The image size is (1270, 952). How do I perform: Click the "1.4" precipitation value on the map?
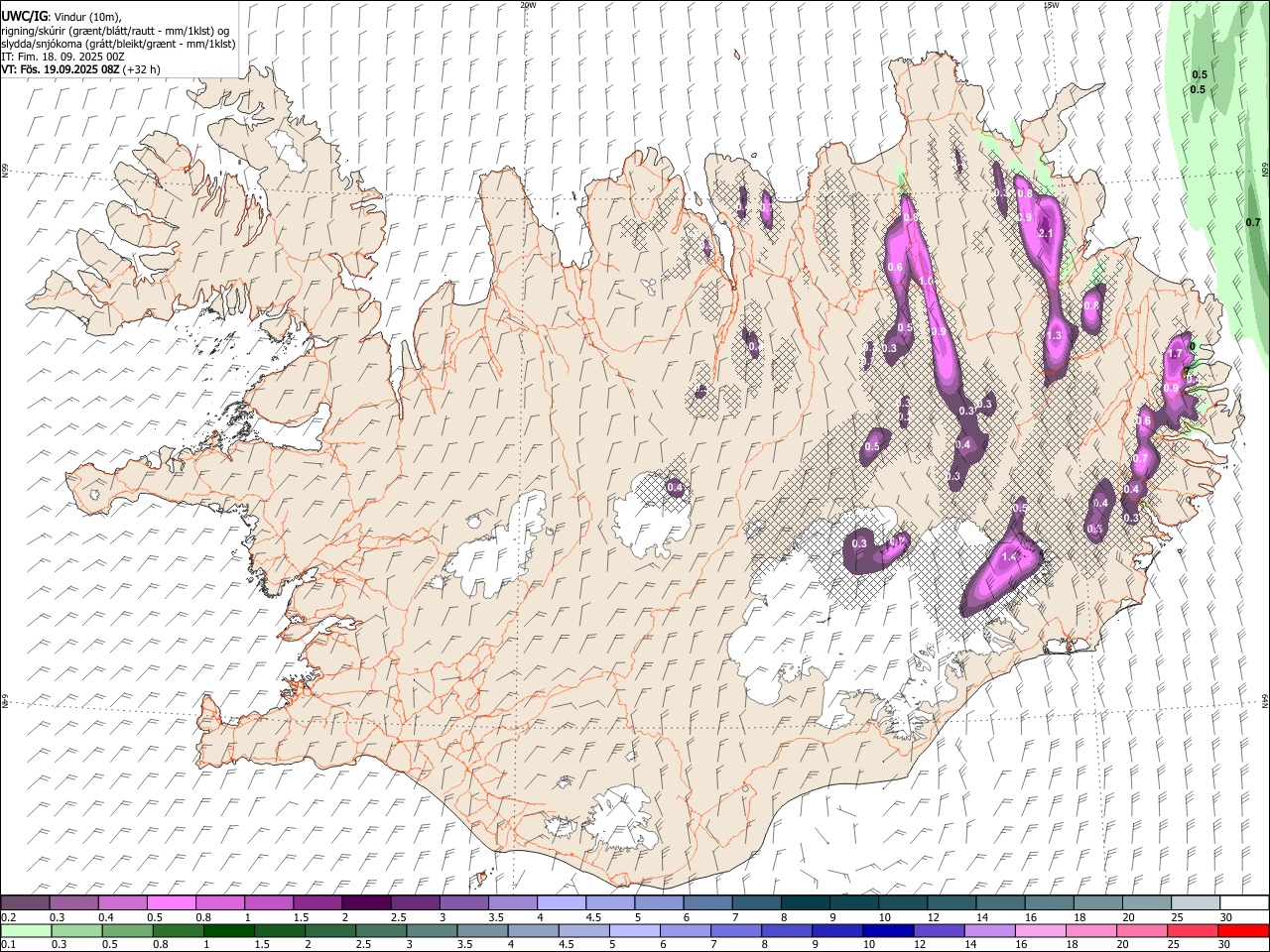point(1010,557)
